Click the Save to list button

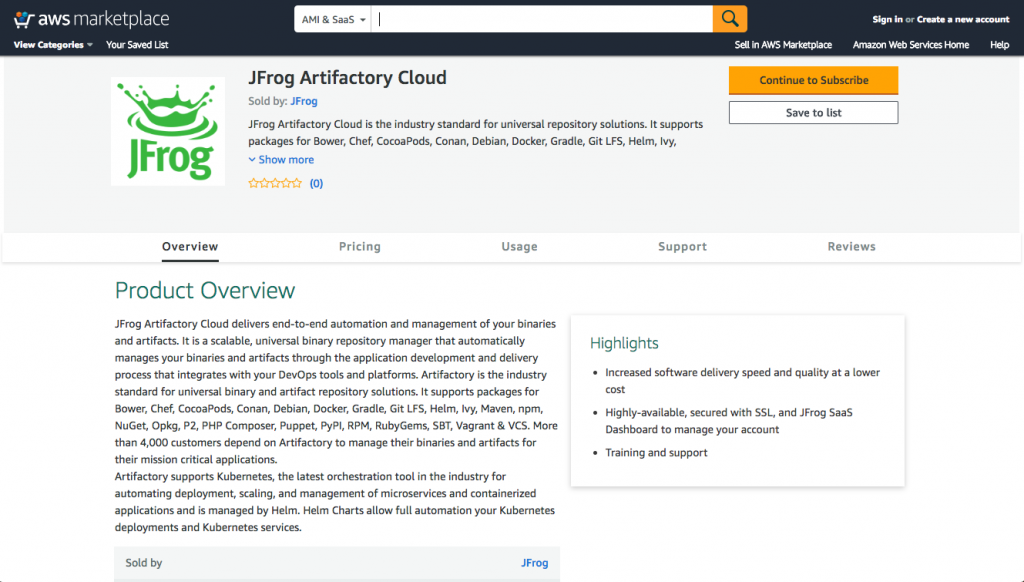click(813, 113)
